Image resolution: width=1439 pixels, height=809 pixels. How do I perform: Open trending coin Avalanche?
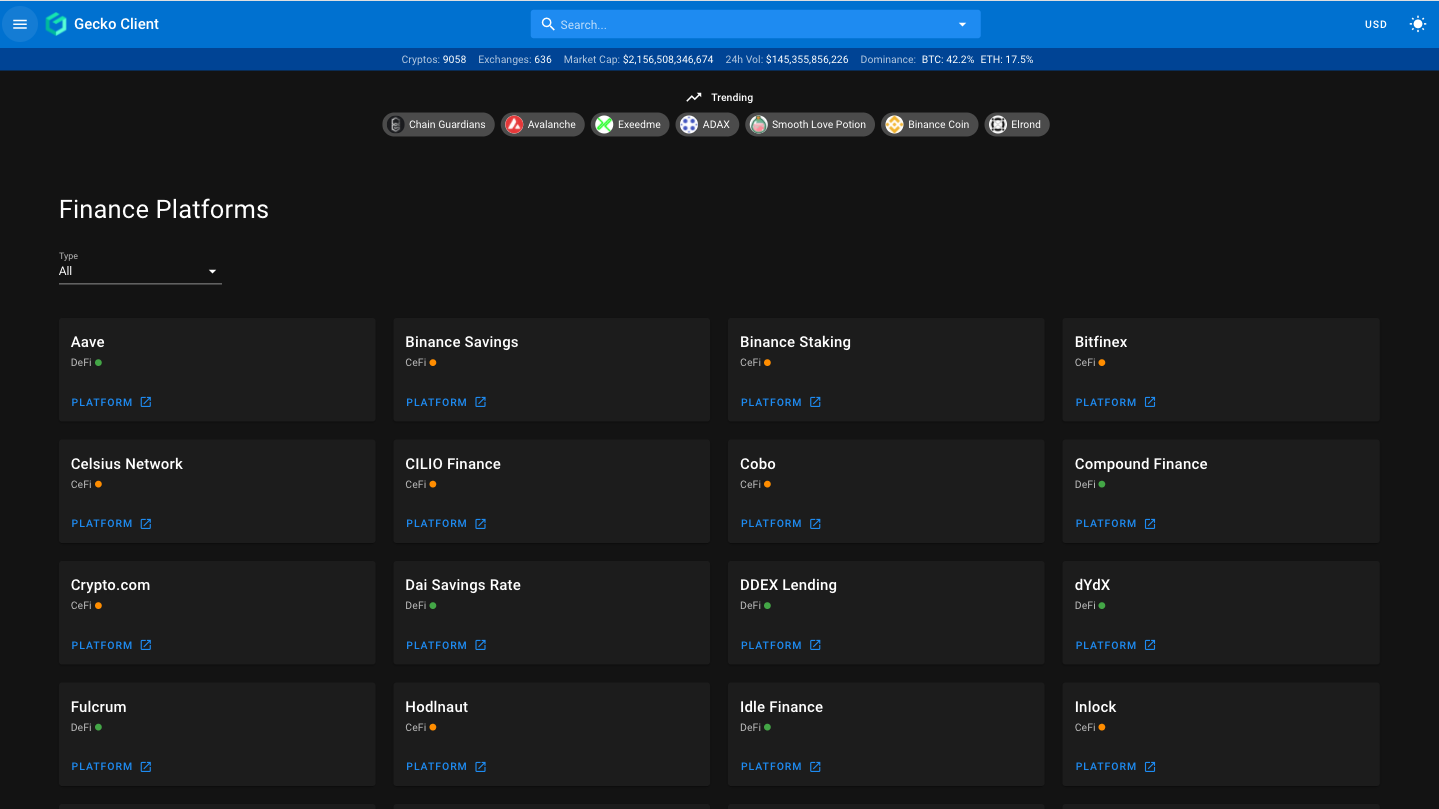coord(543,125)
